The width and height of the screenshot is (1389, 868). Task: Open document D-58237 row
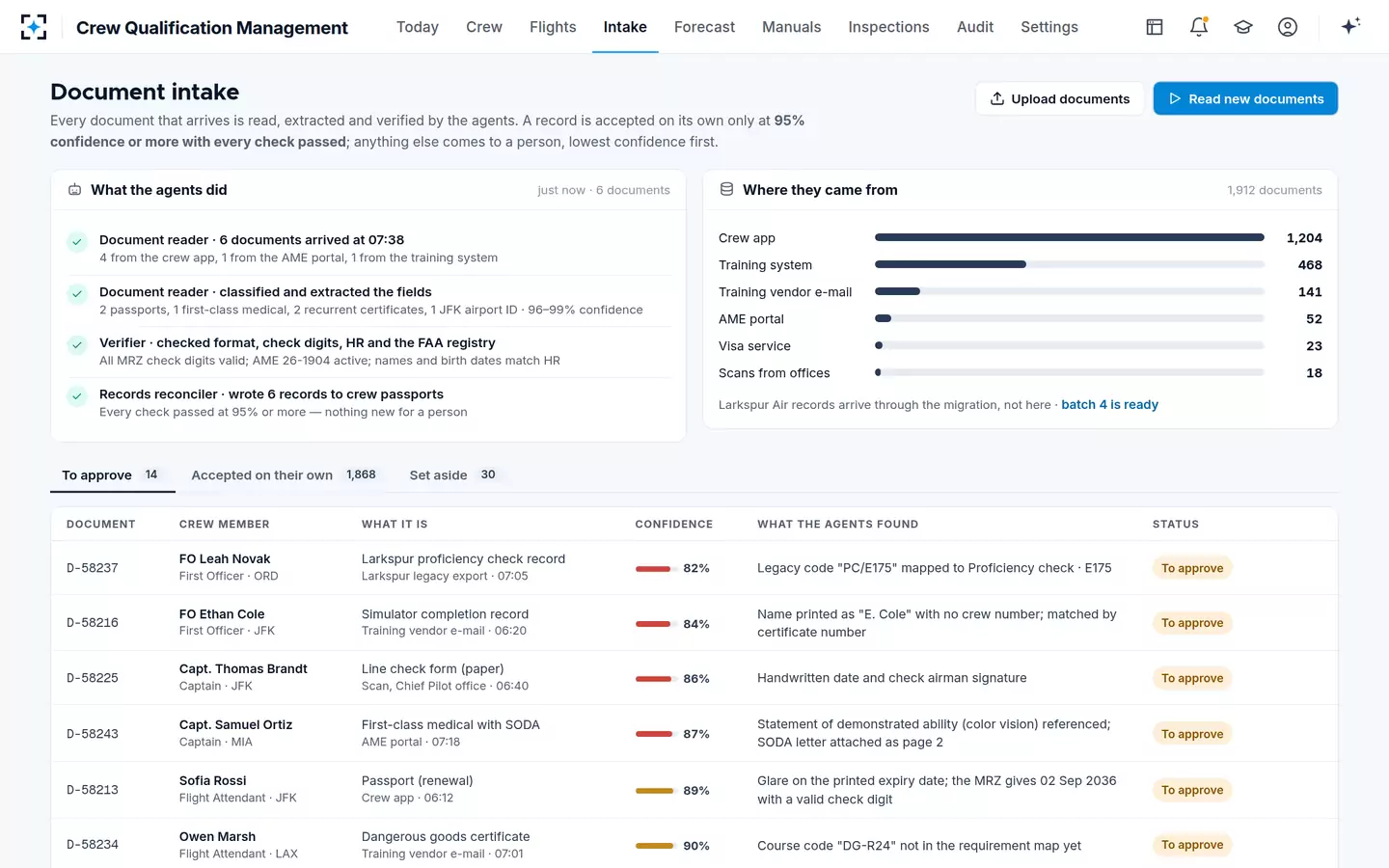[x=694, y=568]
